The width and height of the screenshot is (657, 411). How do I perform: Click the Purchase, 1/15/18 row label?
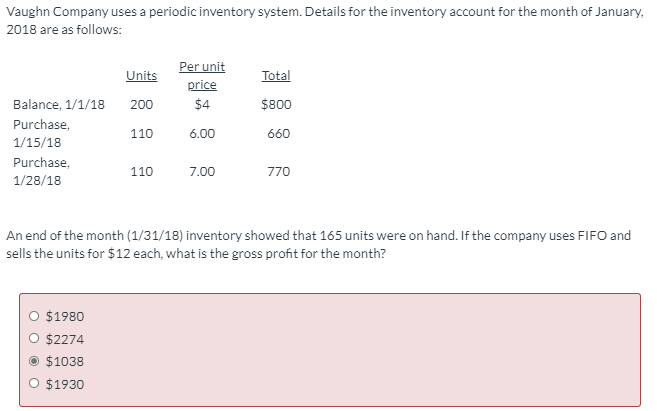click(41, 133)
